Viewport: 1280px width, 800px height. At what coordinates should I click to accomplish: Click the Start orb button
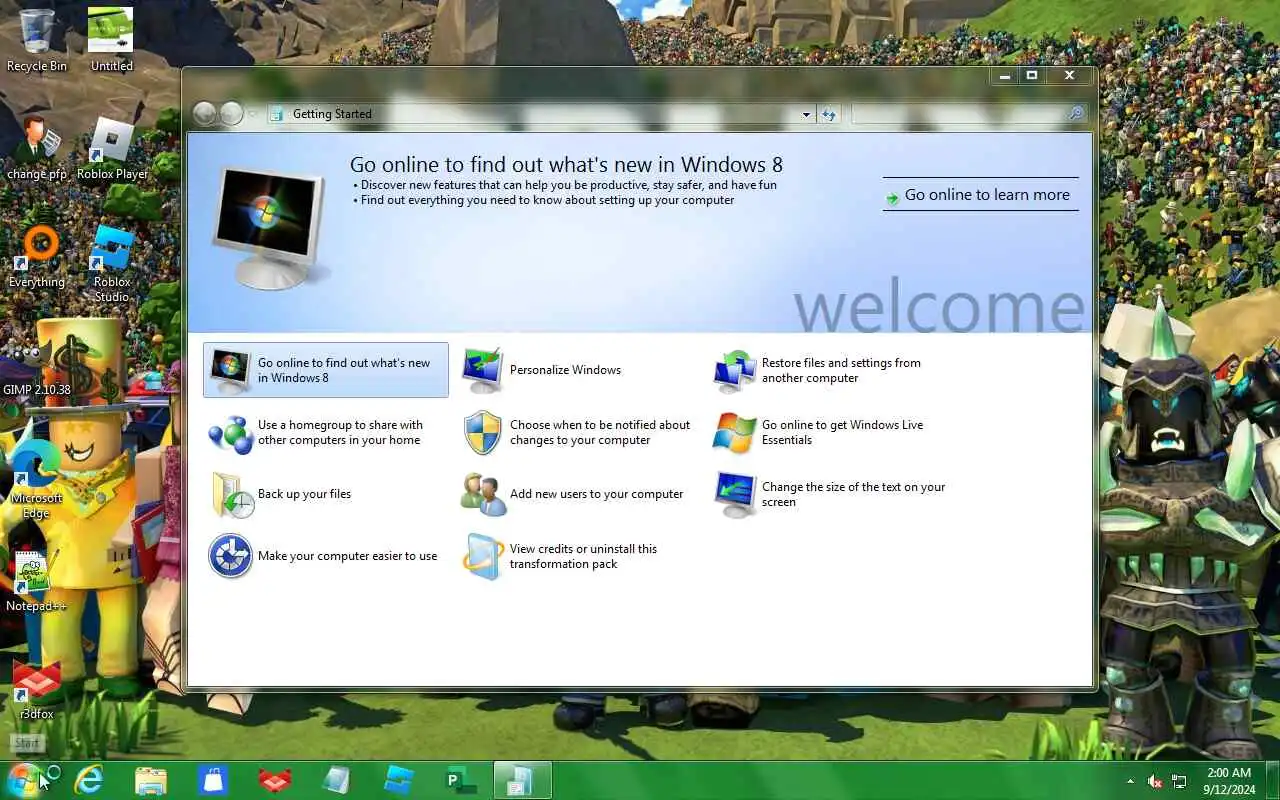pos(24,780)
